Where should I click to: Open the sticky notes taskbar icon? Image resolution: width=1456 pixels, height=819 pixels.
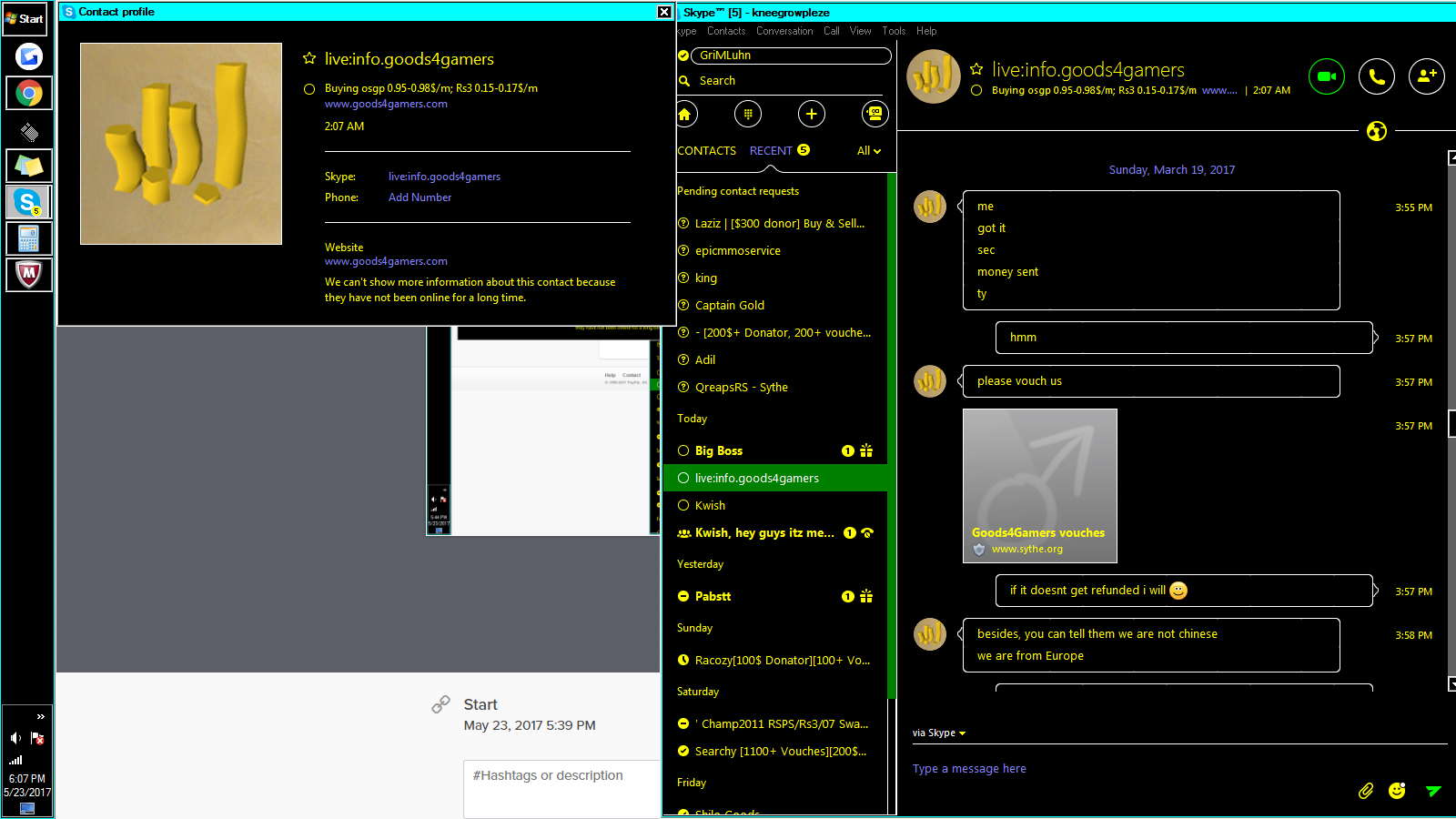tap(29, 166)
